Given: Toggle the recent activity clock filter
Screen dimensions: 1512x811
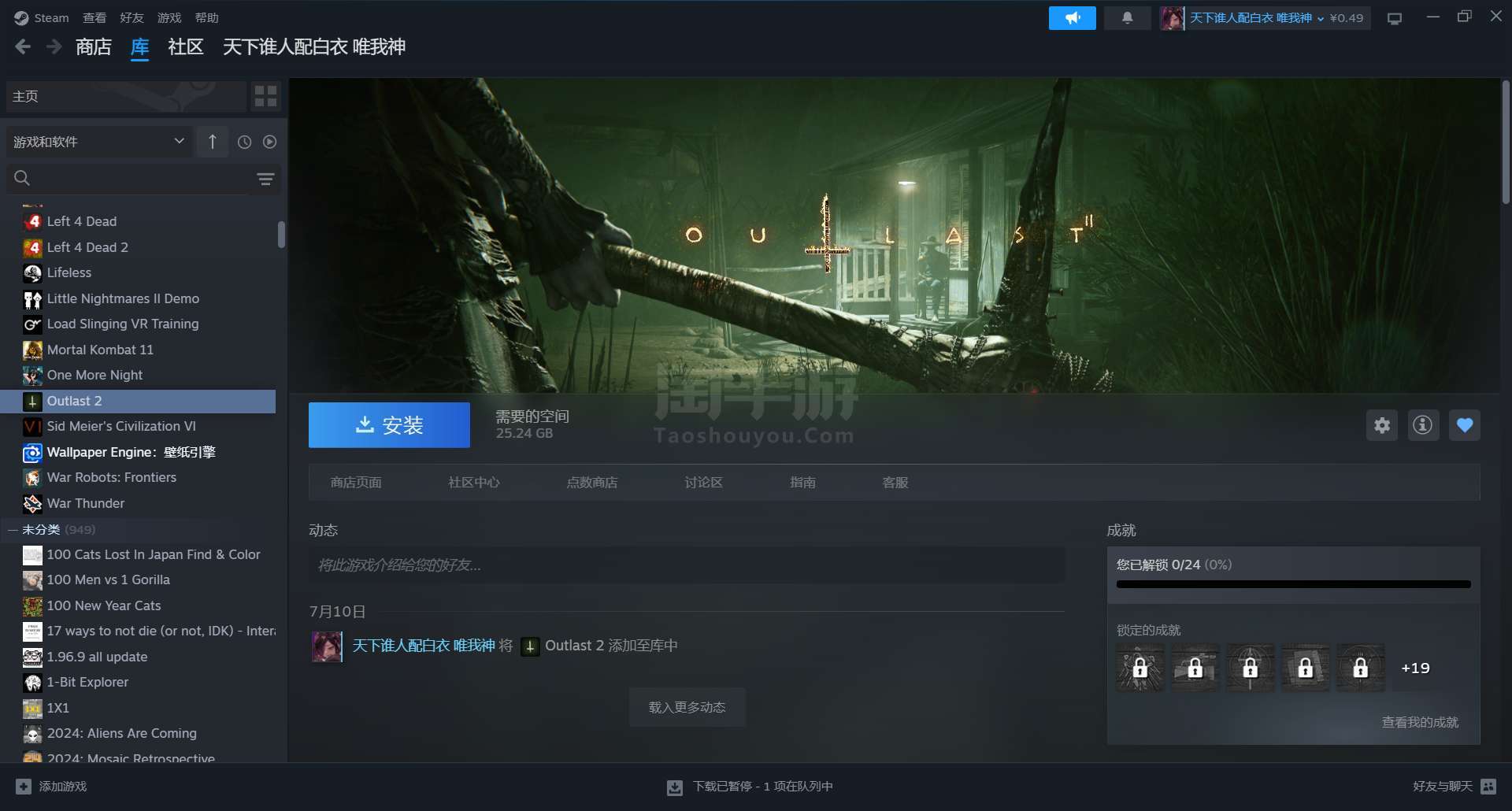Looking at the screenshot, I should 244,142.
